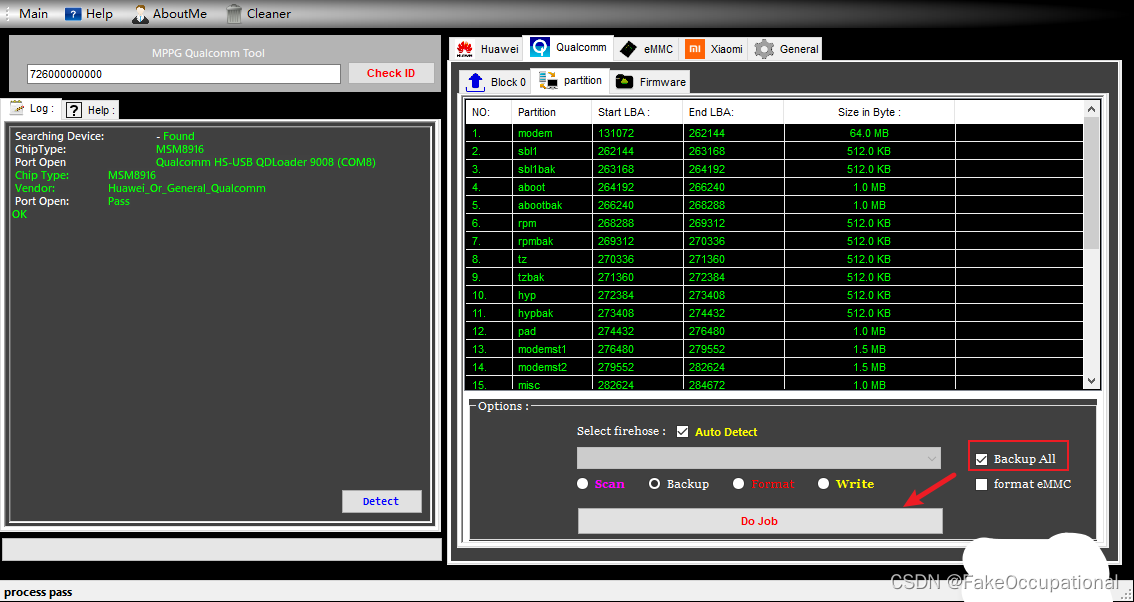This screenshot has height=602, width=1134.
Task: Select the hypbak partition name
Action: (x=536, y=313)
